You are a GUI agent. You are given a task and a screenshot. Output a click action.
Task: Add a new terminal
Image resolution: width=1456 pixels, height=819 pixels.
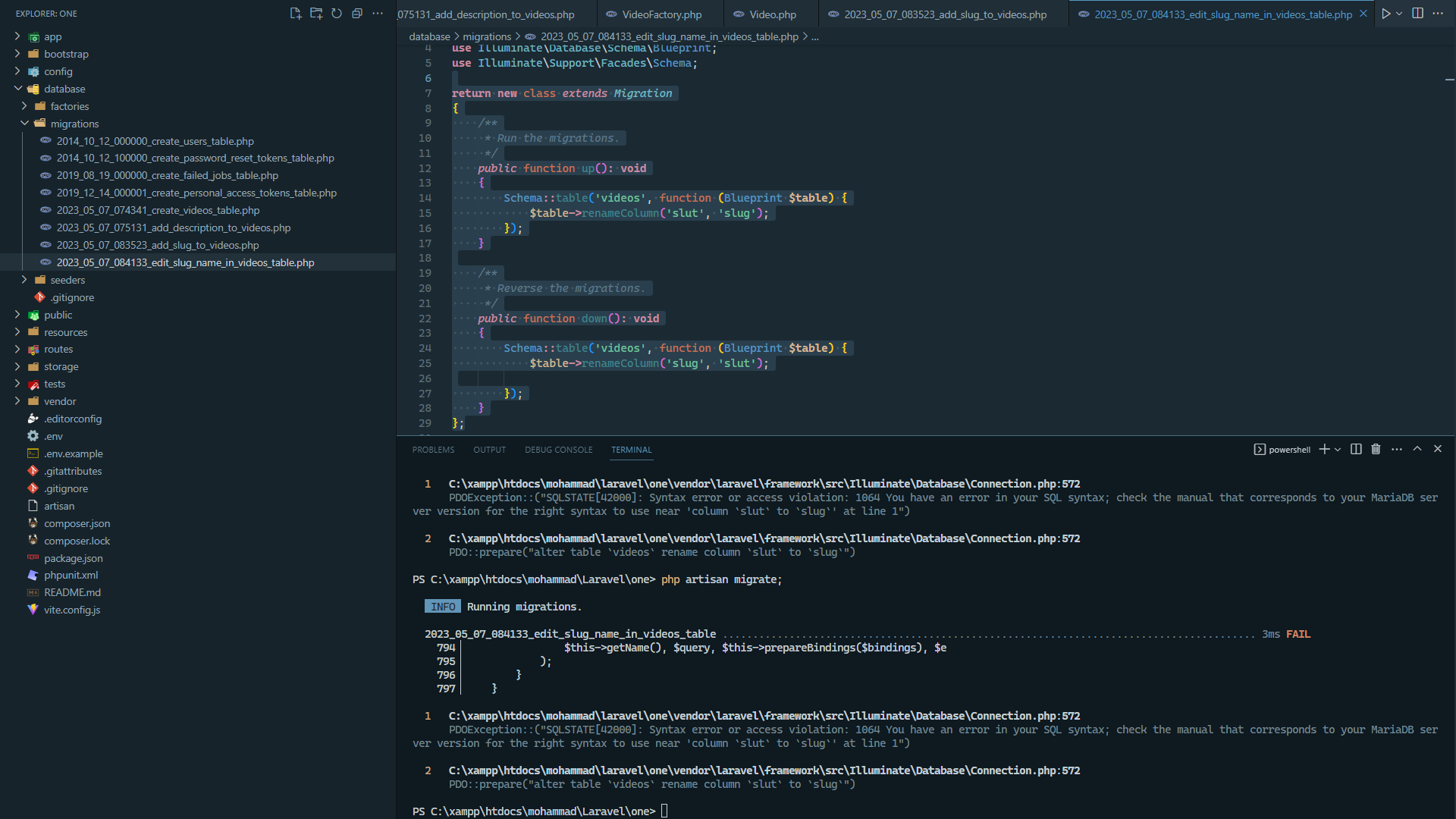tap(1324, 449)
